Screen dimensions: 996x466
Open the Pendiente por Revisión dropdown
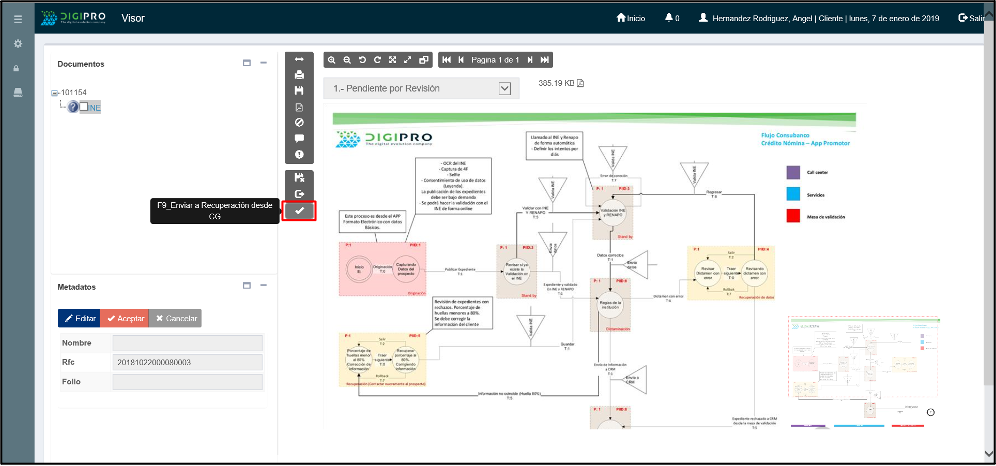coord(504,88)
